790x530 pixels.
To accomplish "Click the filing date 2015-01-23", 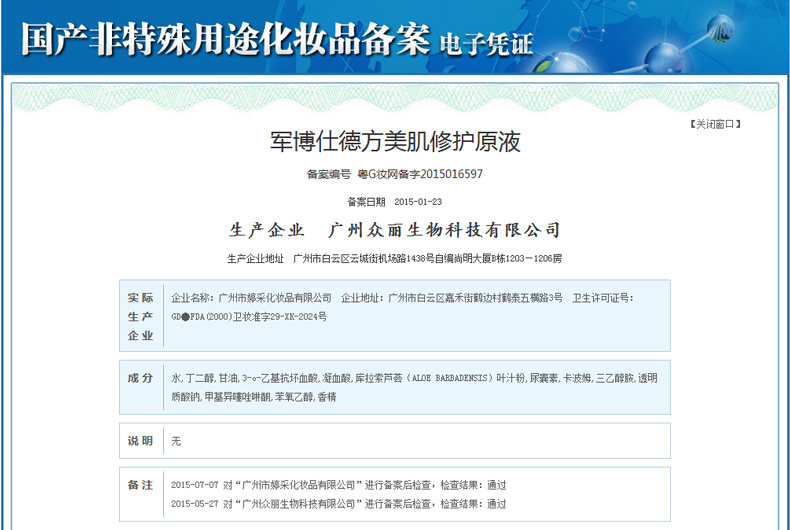I will point(418,202).
